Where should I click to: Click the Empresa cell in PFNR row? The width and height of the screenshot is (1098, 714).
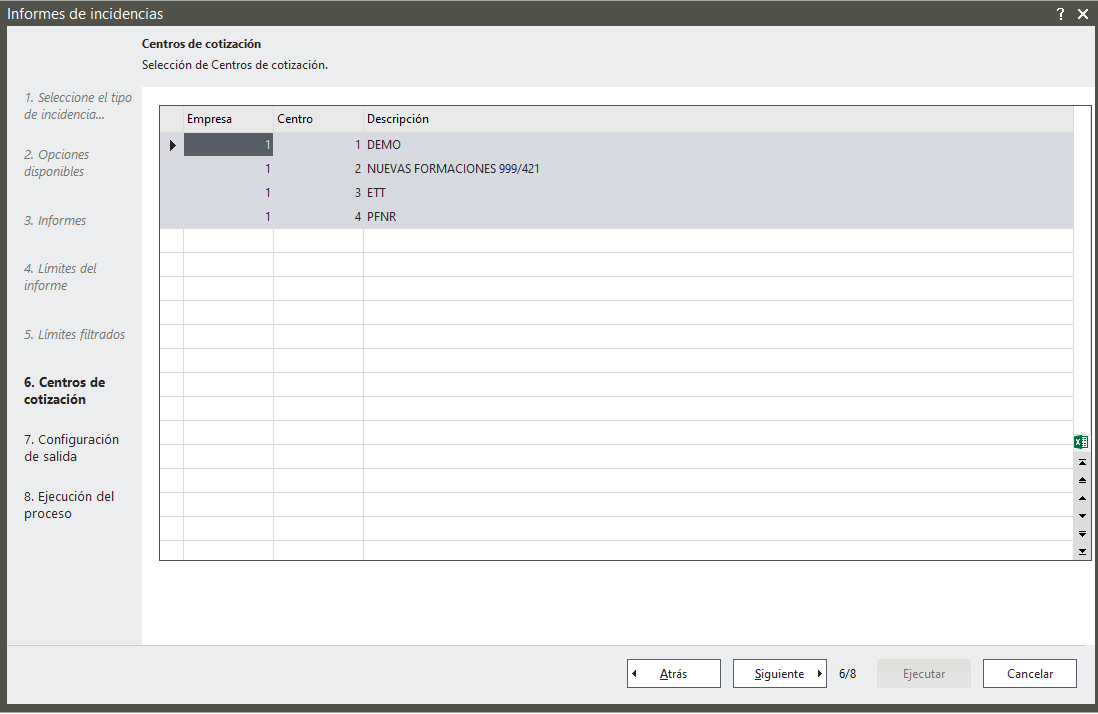click(x=228, y=217)
